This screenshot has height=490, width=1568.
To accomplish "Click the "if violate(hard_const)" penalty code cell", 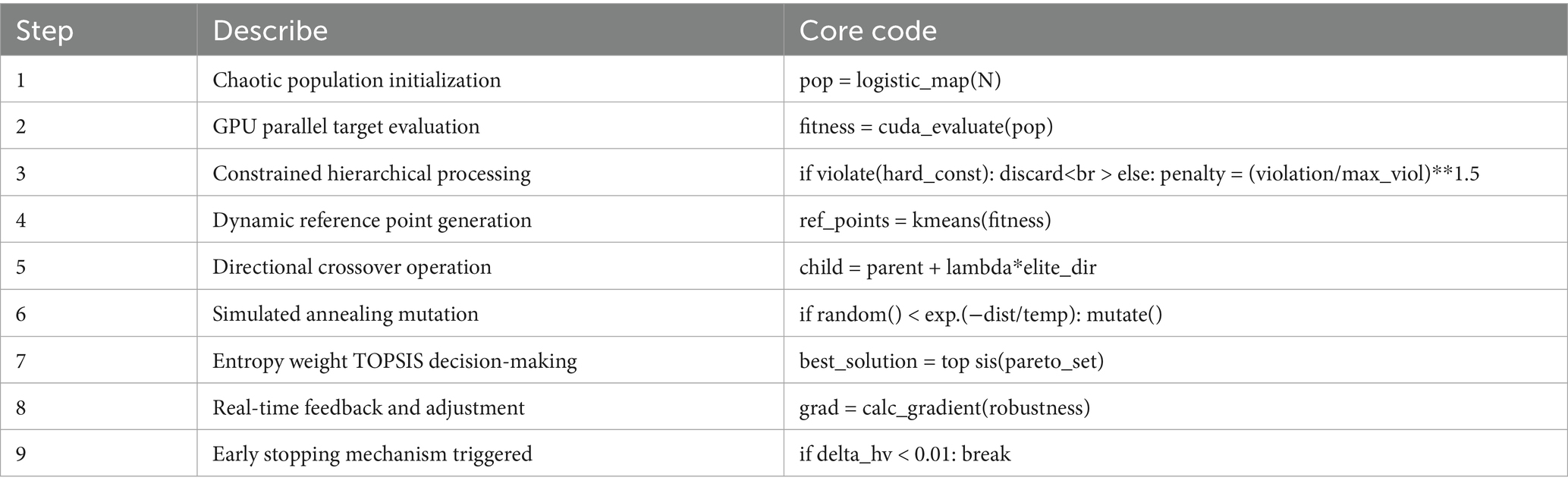I will tap(1139, 174).
